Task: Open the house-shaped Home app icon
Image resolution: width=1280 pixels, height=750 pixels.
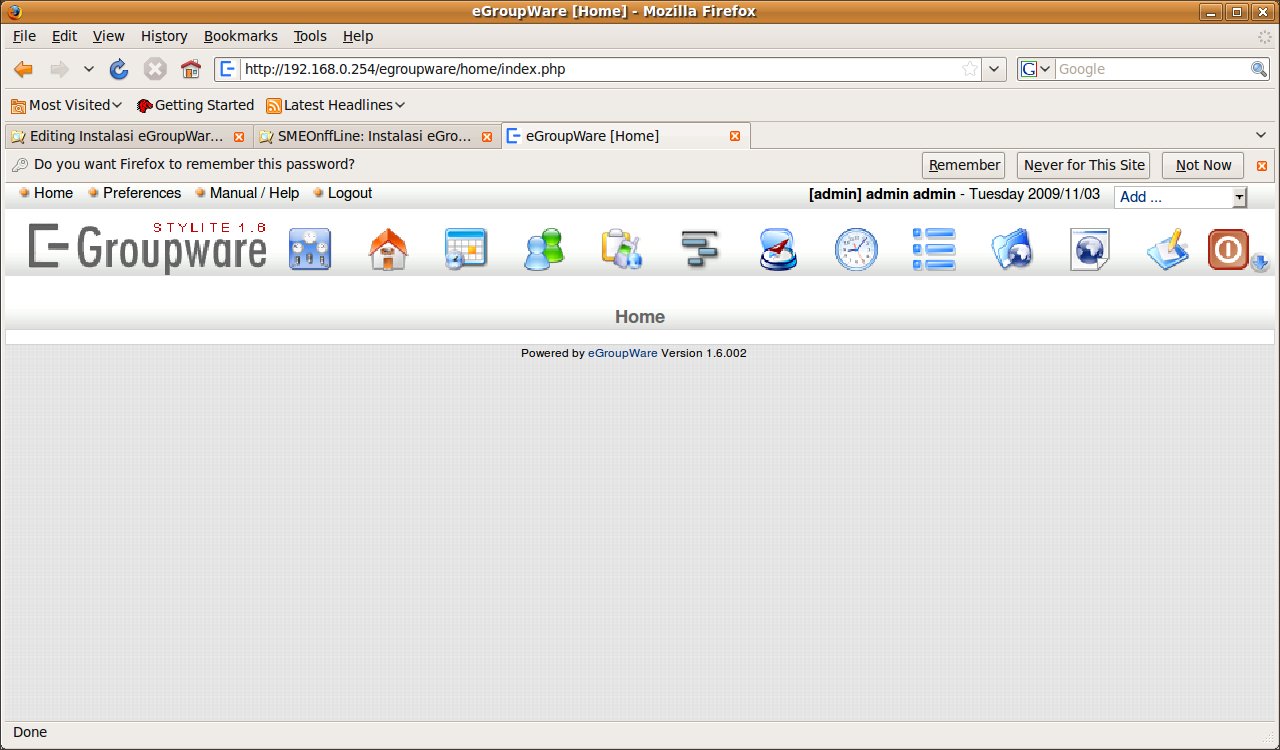Action: [388, 249]
